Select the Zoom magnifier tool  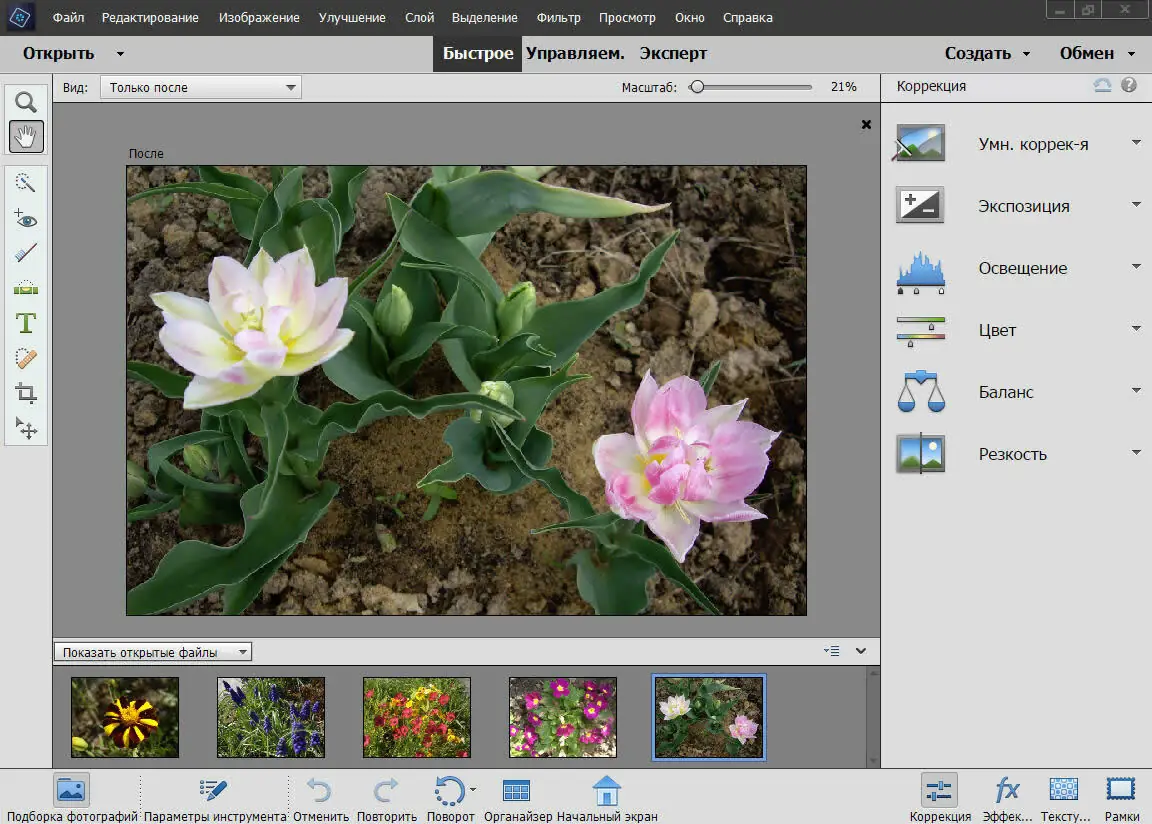click(26, 102)
